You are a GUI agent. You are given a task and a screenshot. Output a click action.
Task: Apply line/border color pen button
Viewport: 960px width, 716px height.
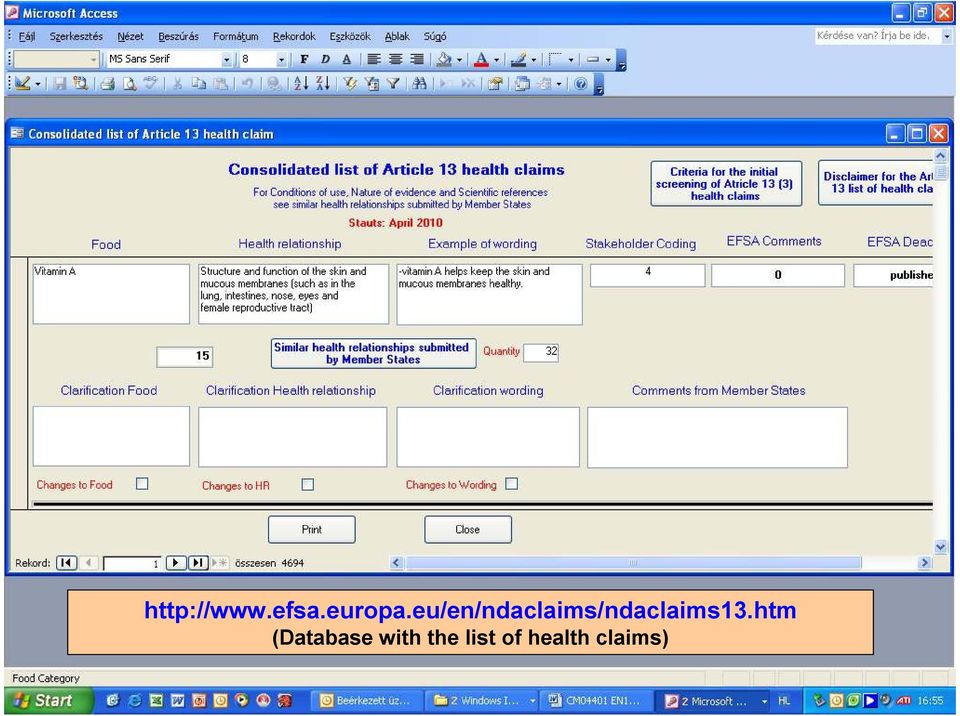pos(519,59)
